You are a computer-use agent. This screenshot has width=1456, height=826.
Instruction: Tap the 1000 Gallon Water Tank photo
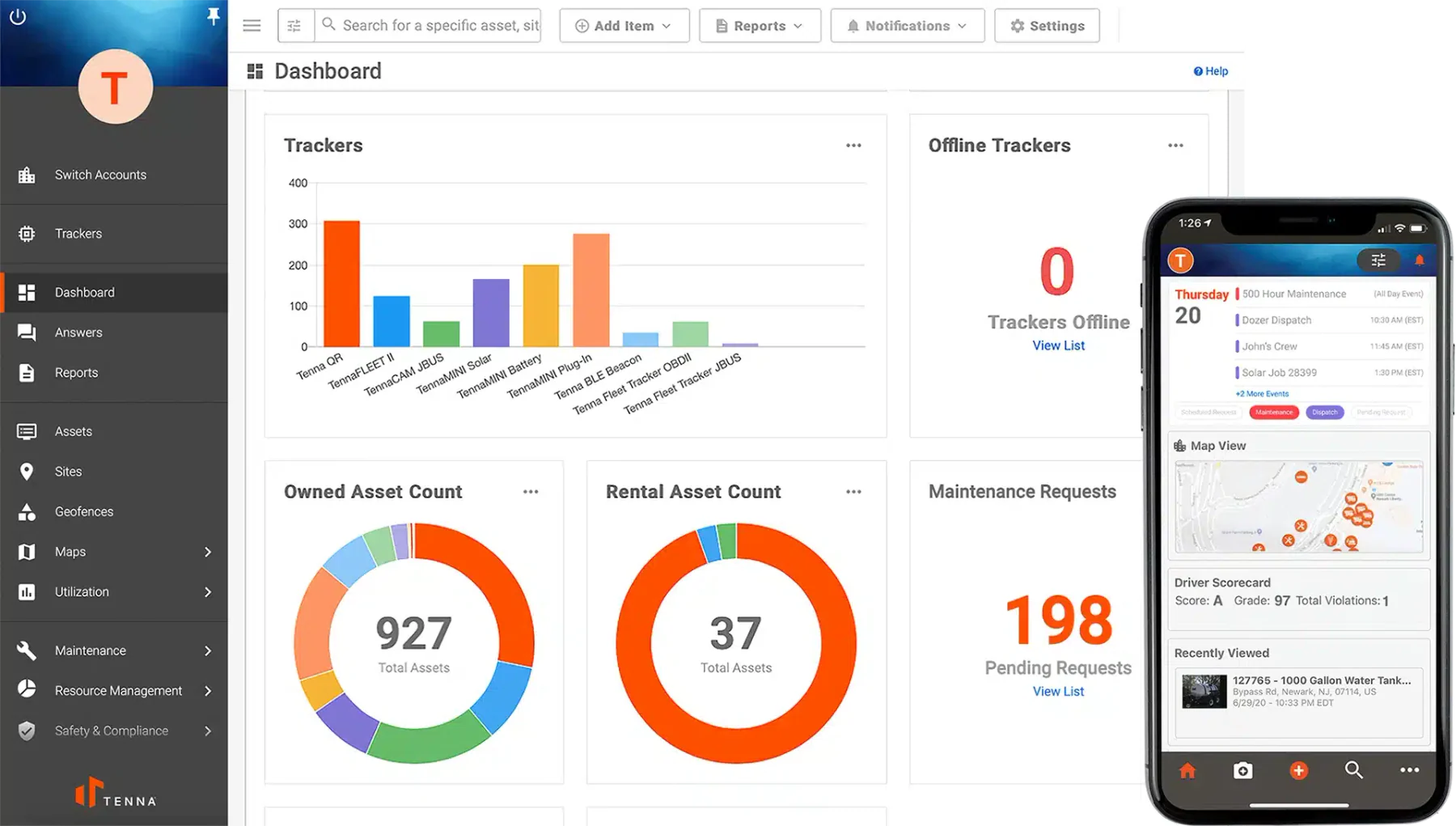click(1204, 692)
